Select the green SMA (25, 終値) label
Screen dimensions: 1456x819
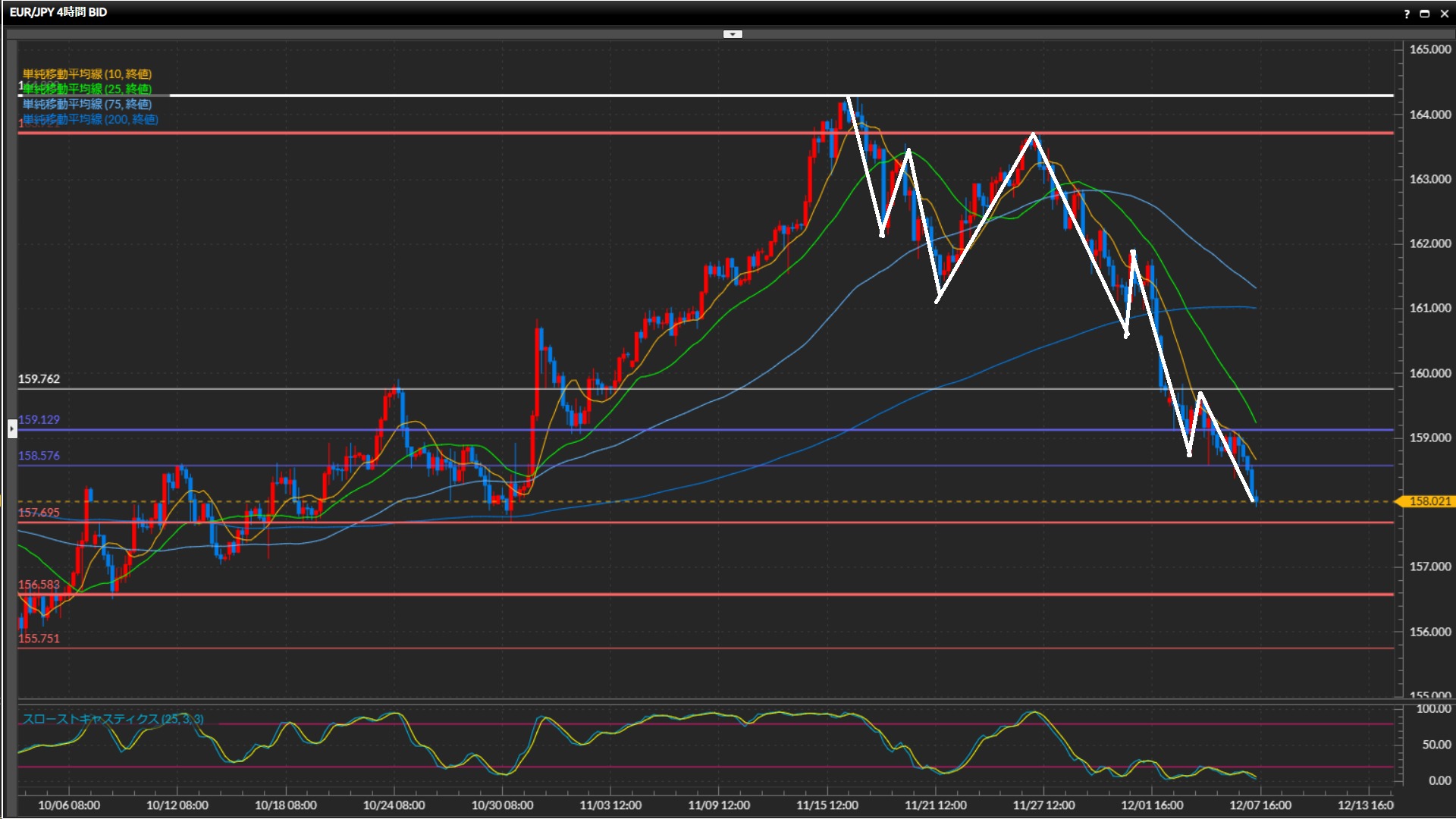coord(87,89)
